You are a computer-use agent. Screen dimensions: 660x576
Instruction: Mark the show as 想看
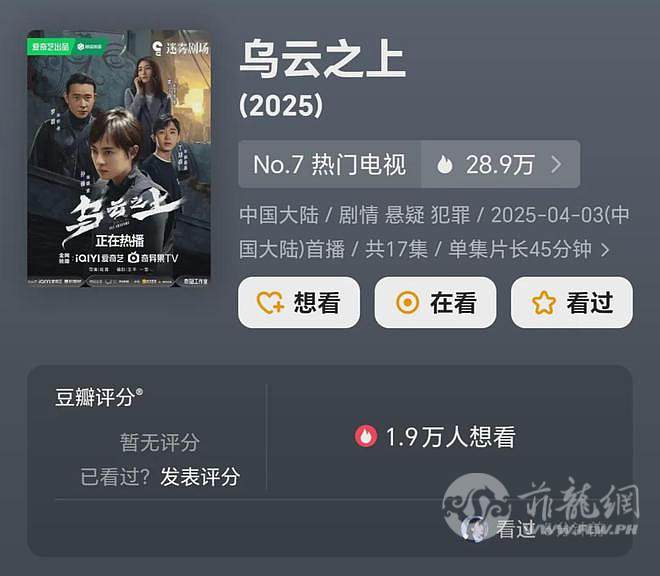tap(299, 302)
